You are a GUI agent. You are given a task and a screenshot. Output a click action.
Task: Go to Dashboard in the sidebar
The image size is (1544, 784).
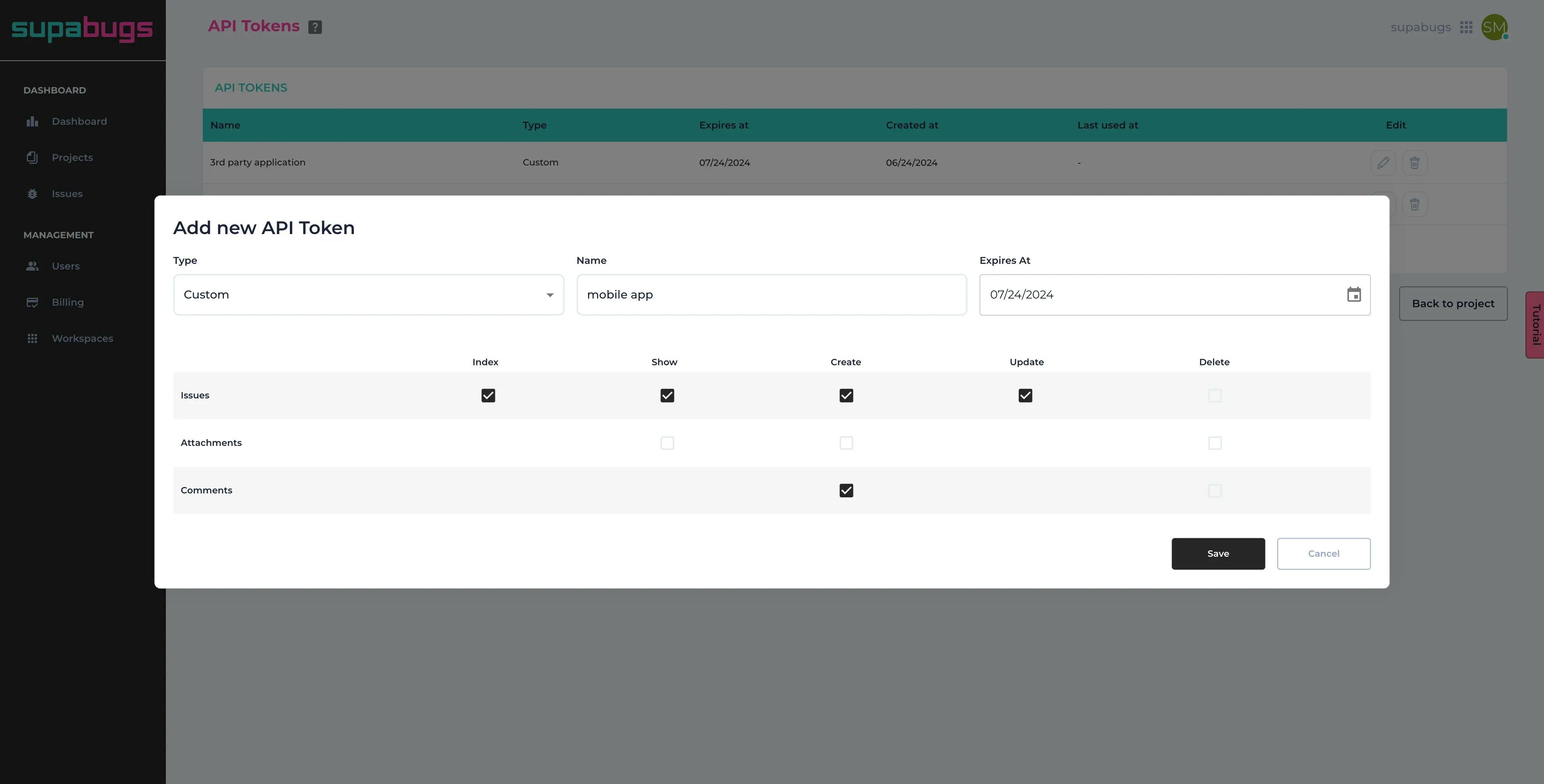pos(79,122)
